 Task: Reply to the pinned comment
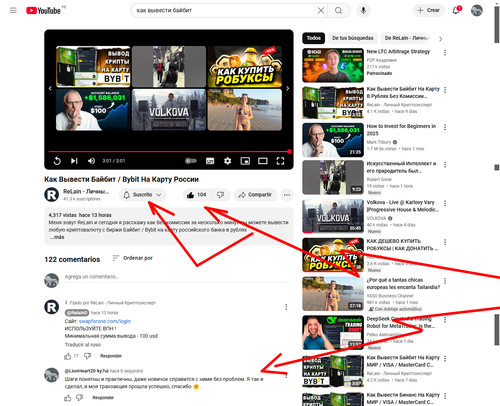coord(111,356)
